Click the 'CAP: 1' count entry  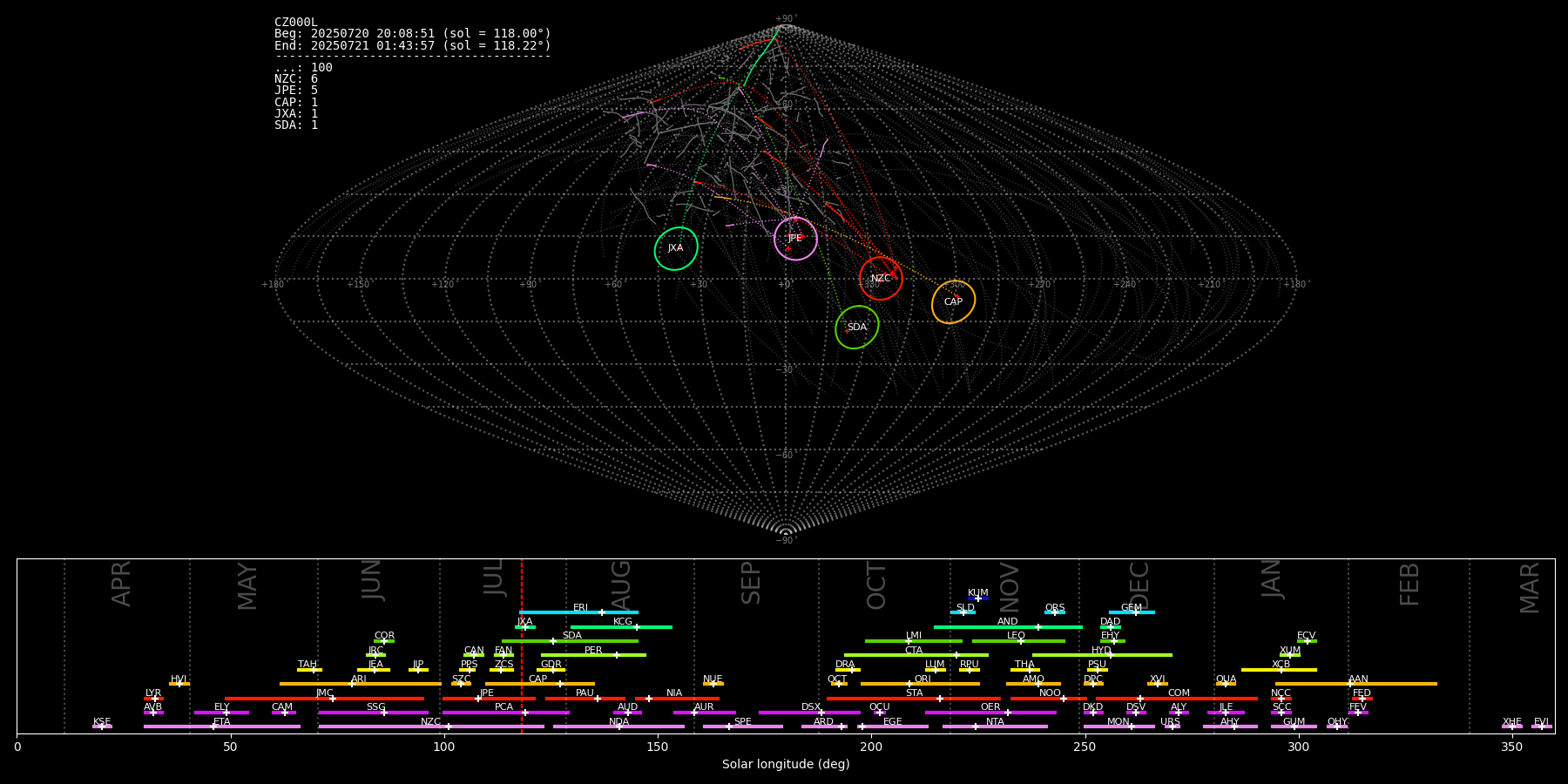tap(296, 102)
